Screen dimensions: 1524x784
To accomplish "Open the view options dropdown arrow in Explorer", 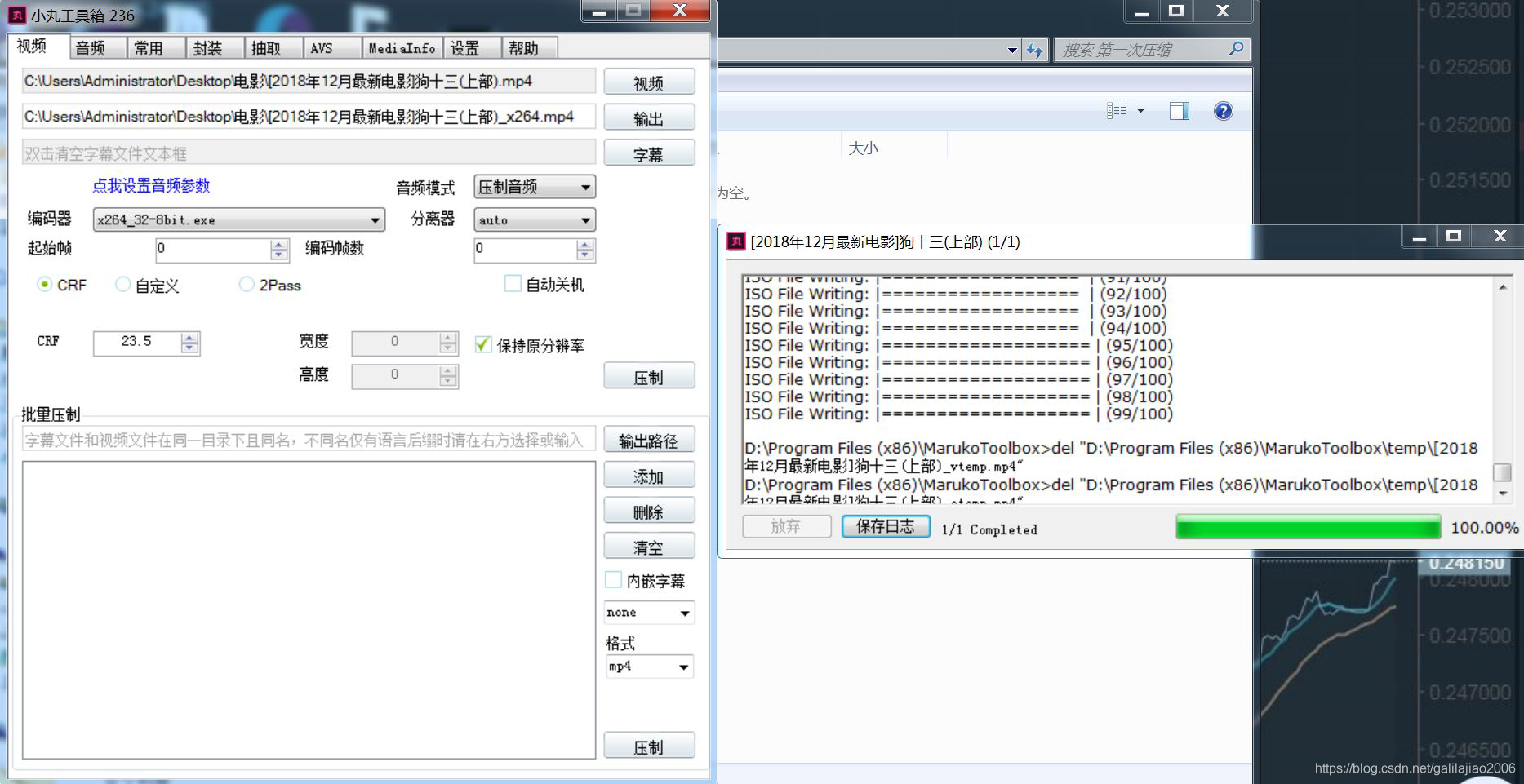I will tap(1140, 111).
